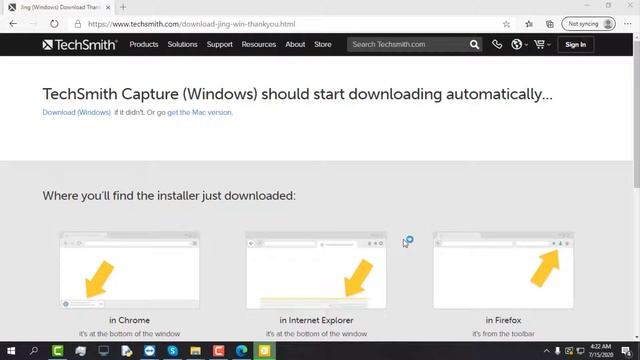
Task: Open the yellow highlighted taskbar app
Action: [x=264, y=351]
